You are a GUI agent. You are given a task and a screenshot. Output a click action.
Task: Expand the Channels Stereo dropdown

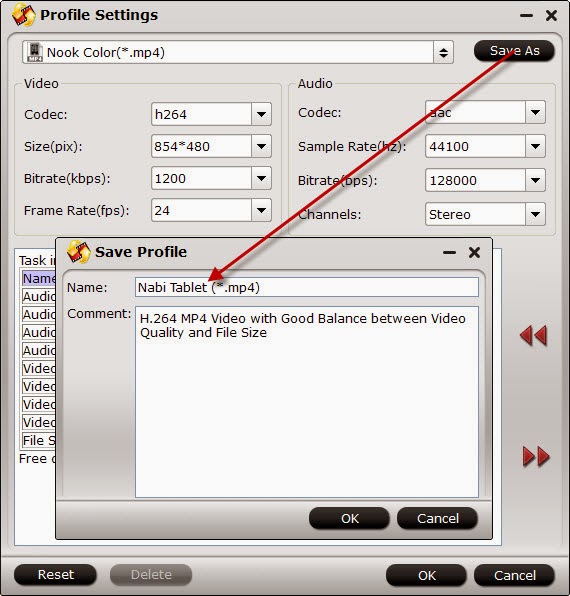(x=535, y=214)
